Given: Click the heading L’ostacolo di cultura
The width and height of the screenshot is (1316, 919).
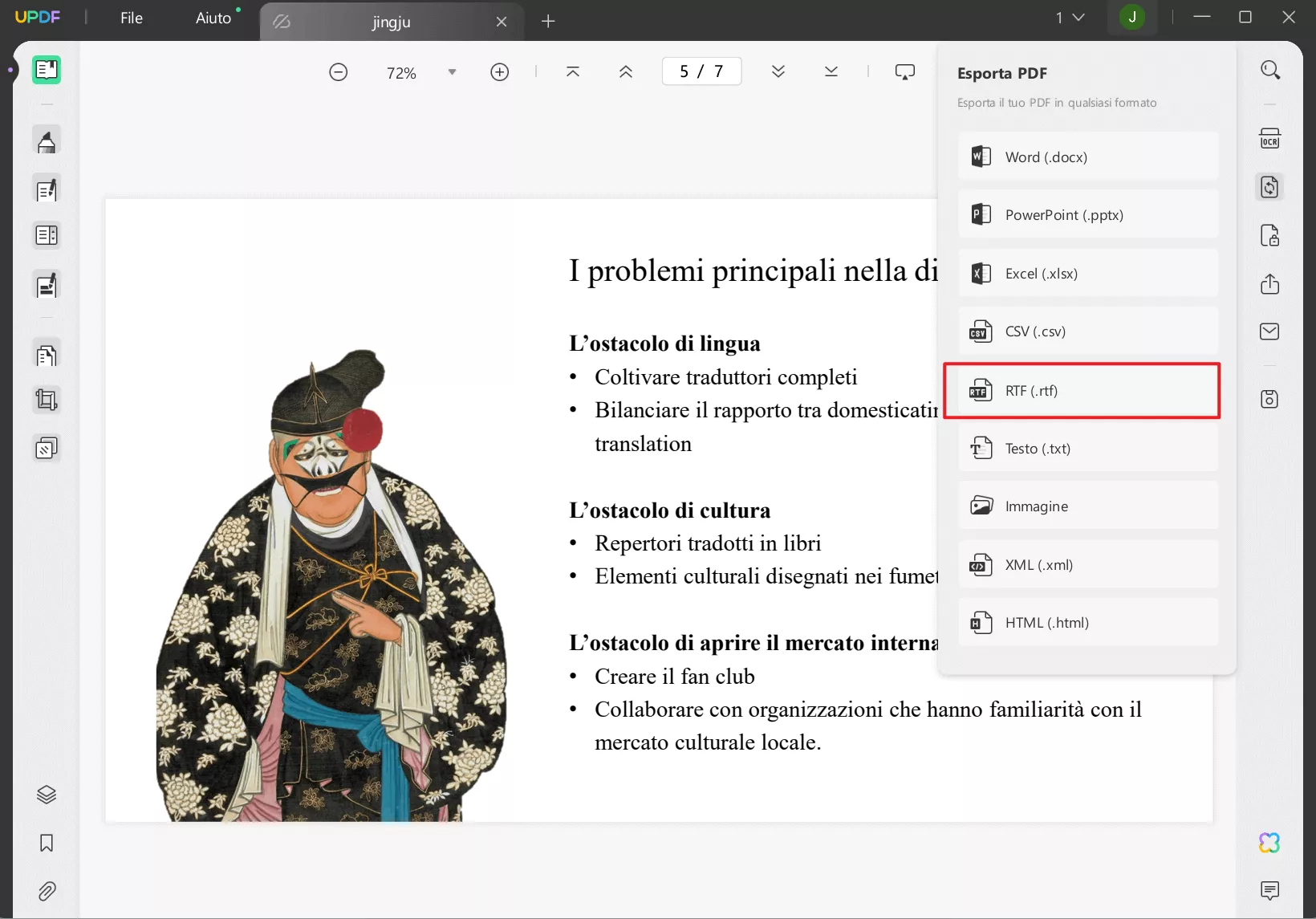Looking at the screenshot, I should 669,510.
